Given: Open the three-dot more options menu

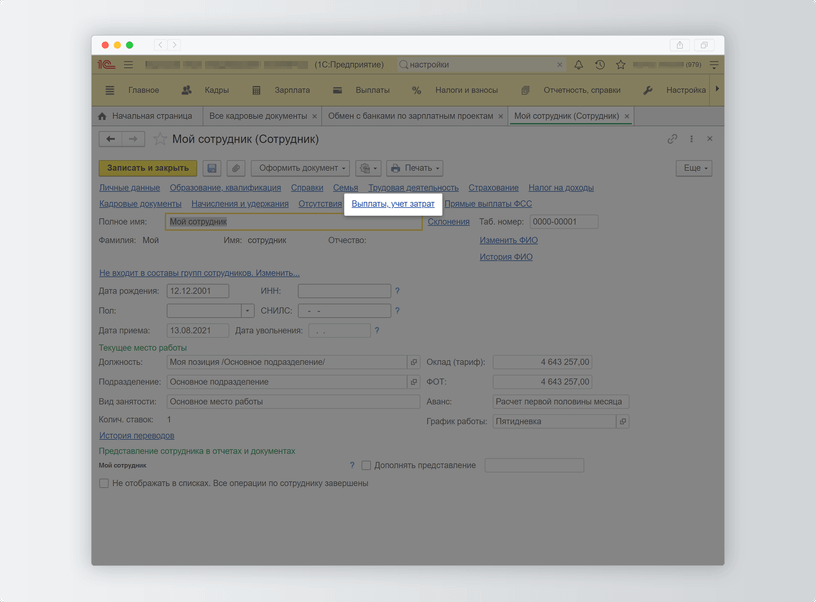Looking at the screenshot, I should point(691,139).
